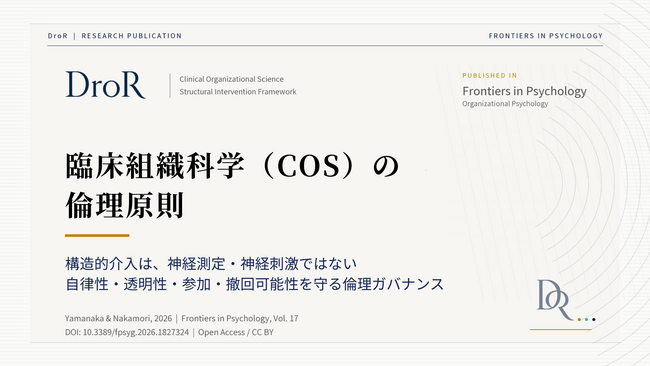Image resolution: width=650 pixels, height=366 pixels.
Task: Click the subtitle line starting "自律性・透明性・参加"
Action: [255, 284]
